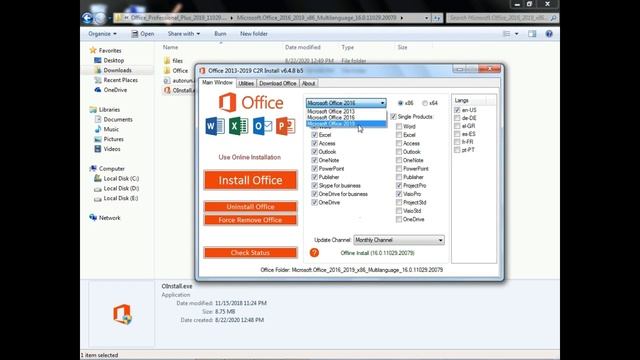The width and height of the screenshot is (640, 360).
Task: Sort files by the Name column header
Action: (x=170, y=47)
